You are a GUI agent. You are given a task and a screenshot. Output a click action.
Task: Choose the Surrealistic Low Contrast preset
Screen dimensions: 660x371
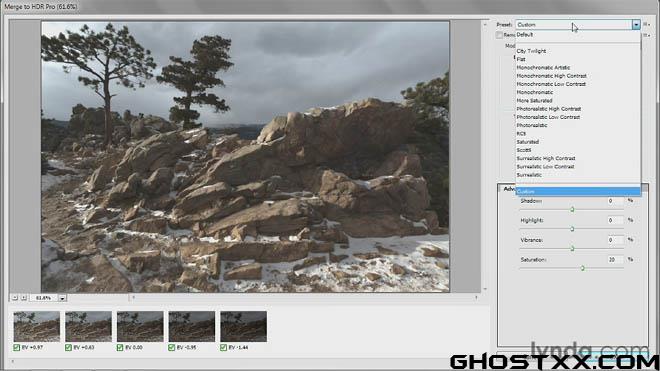click(x=578, y=166)
